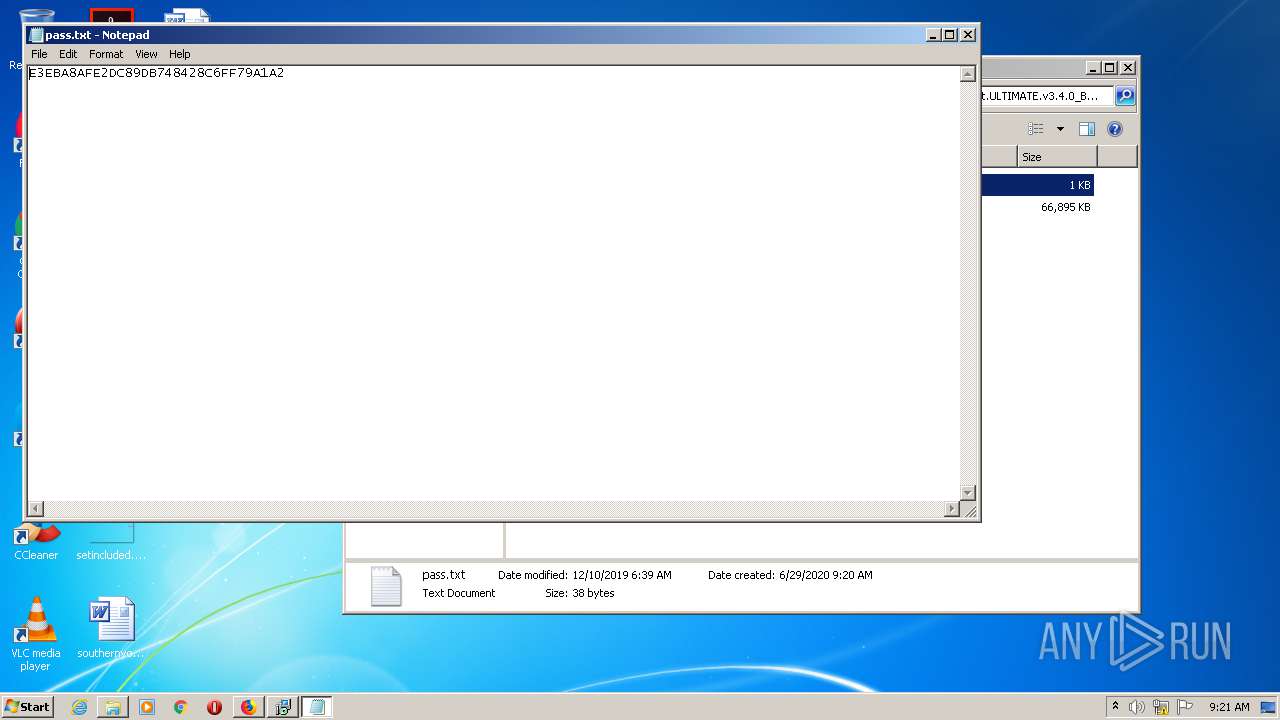Open the Help menu in Notepad

point(179,54)
